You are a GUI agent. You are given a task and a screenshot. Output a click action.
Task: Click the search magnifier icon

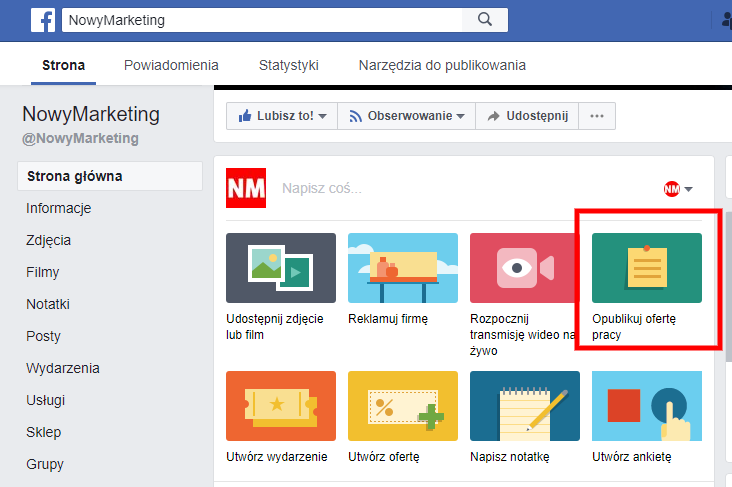click(x=485, y=20)
